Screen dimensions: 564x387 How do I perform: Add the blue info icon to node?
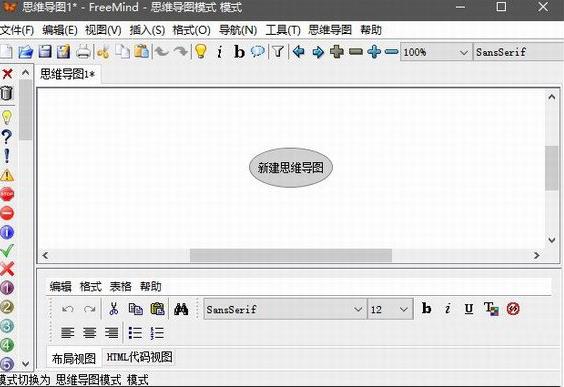pyautogui.click(x=7, y=232)
